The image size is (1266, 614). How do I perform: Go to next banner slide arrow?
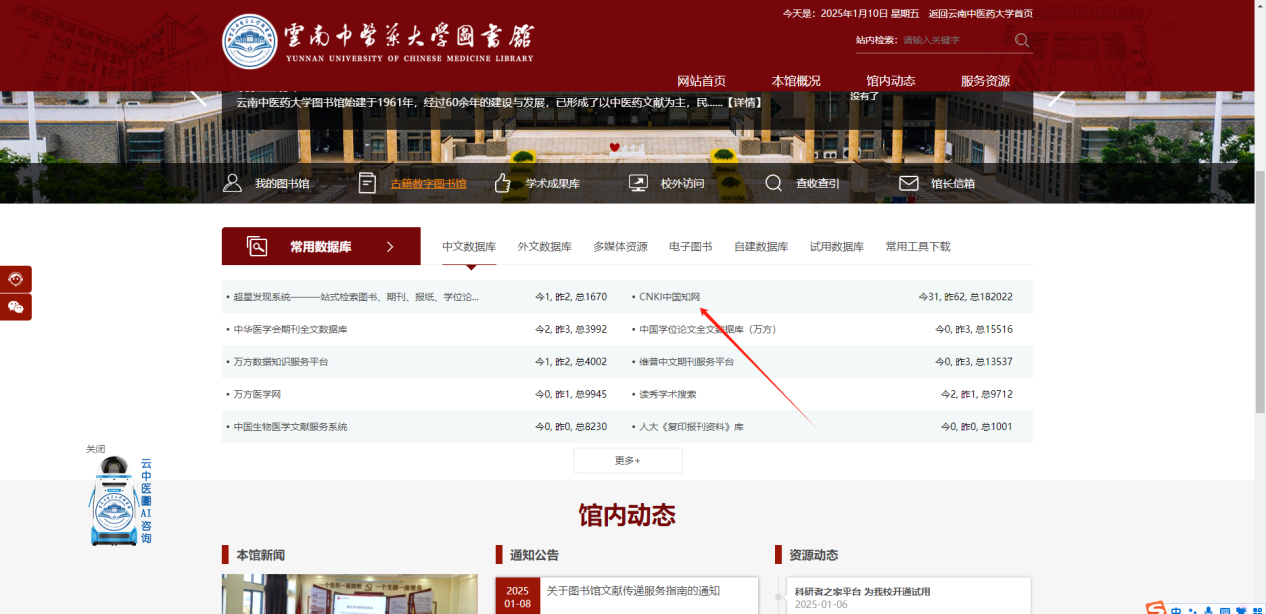(x=1056, y=96)
